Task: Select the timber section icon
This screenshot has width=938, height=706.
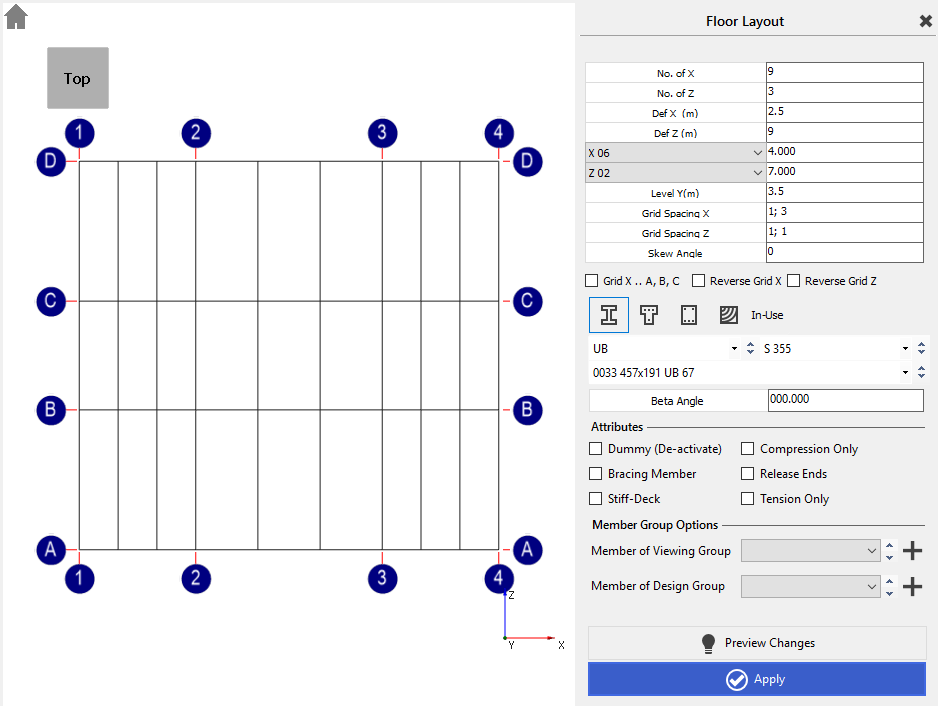Action: click(x=729, y=315)
